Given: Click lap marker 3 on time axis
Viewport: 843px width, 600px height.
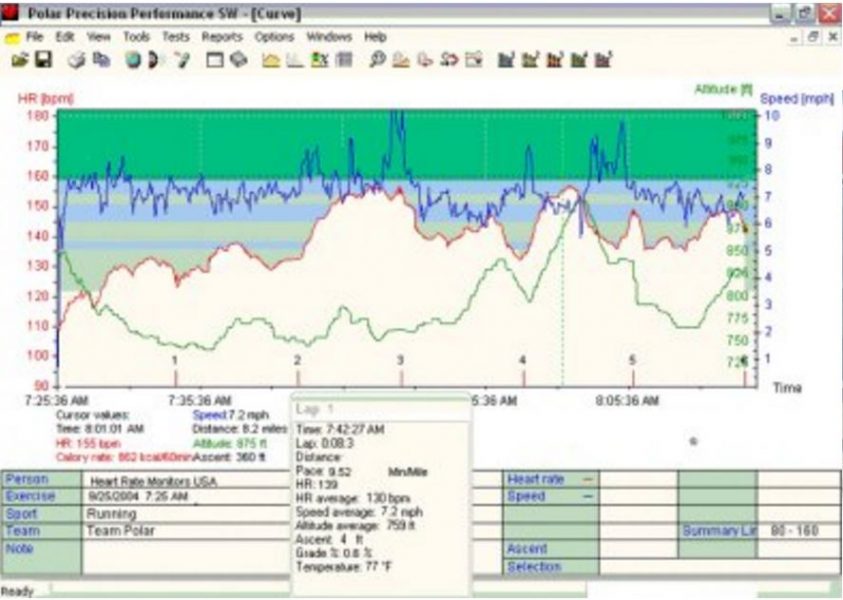Looking at the screenshot, I should tap(400, 360).
